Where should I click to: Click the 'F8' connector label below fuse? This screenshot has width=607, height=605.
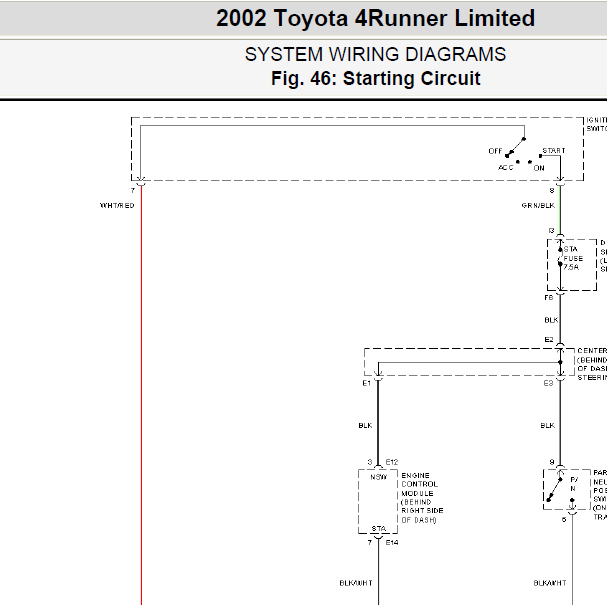tap(549, 298)
